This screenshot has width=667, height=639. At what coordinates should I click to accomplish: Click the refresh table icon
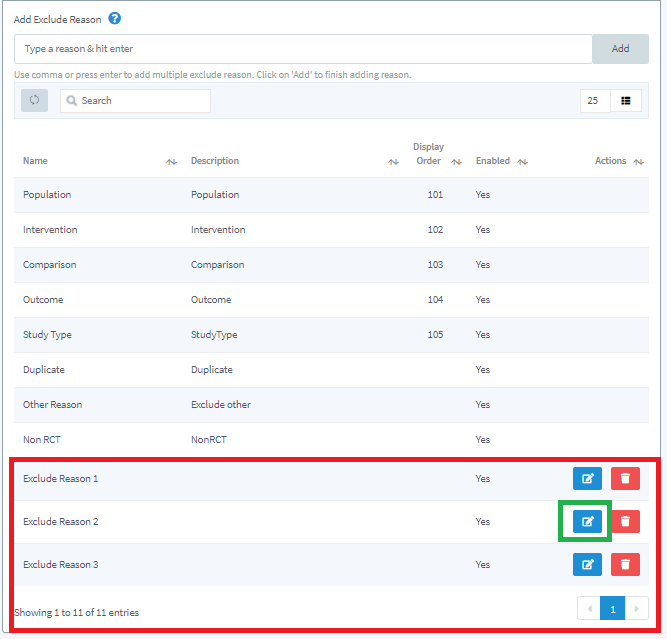point(34,101)
